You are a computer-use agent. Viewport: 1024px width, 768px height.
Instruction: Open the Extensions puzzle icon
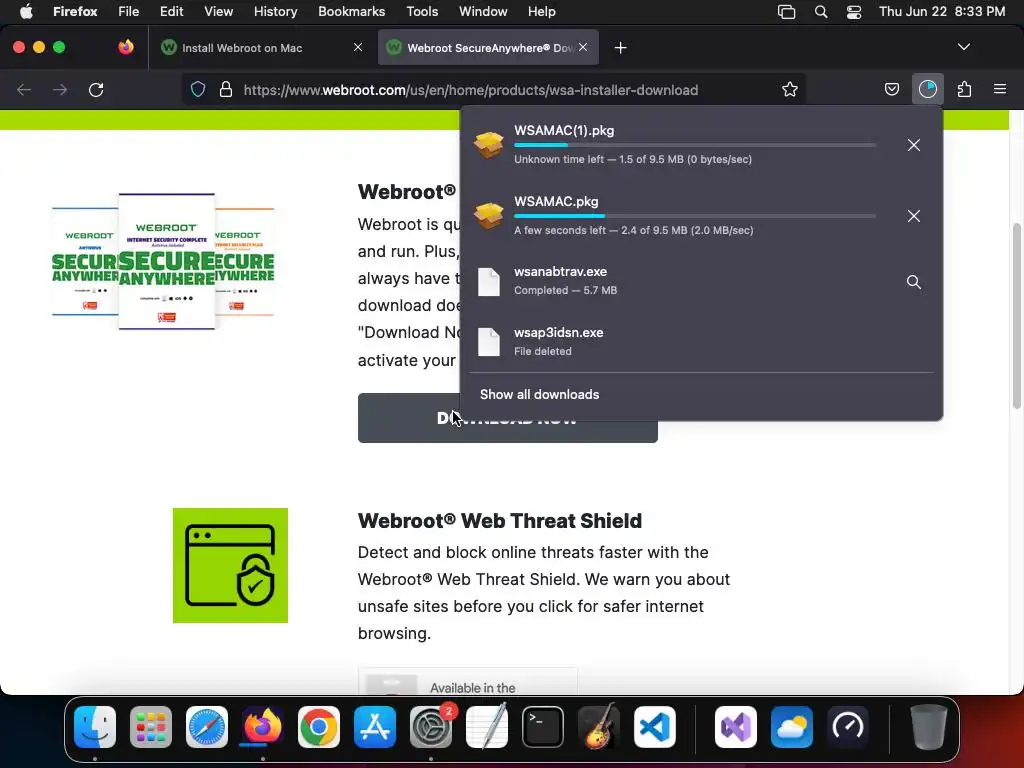click(x=964, y=89)
